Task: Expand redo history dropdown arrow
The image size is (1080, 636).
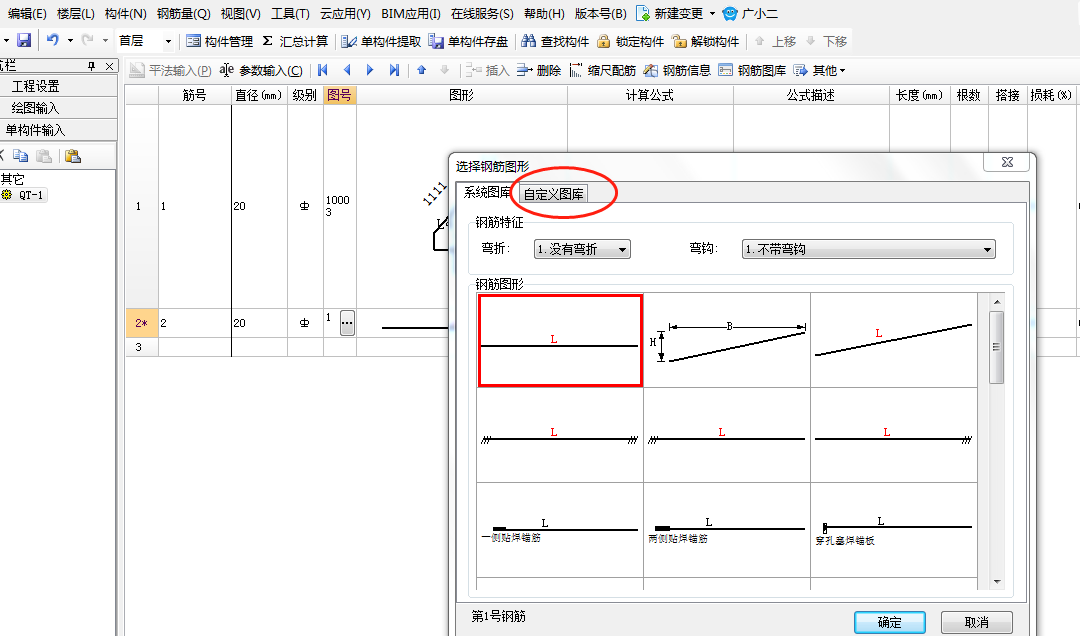Action: pyautogui.click(x=105, y=41)
